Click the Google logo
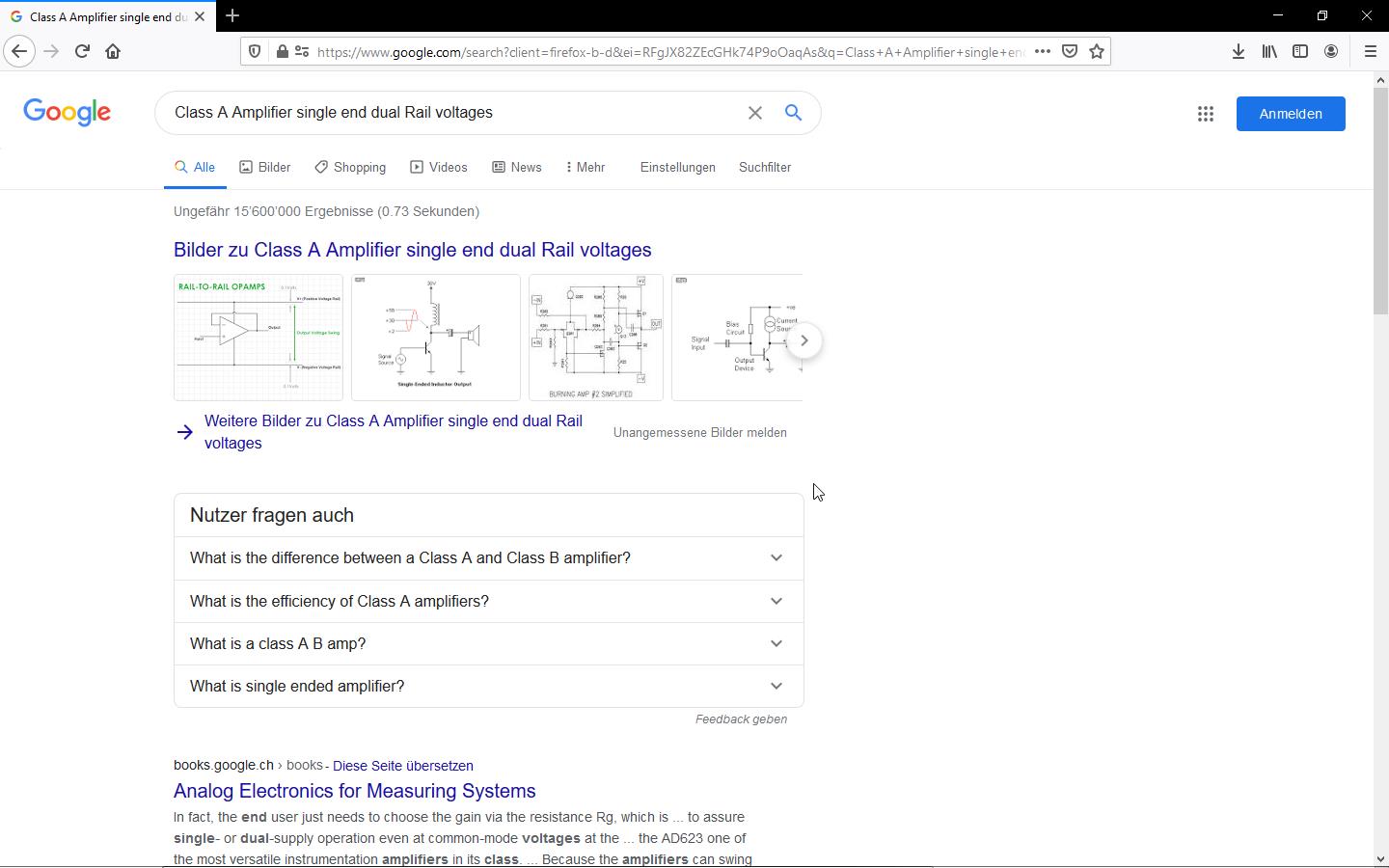 68,112
